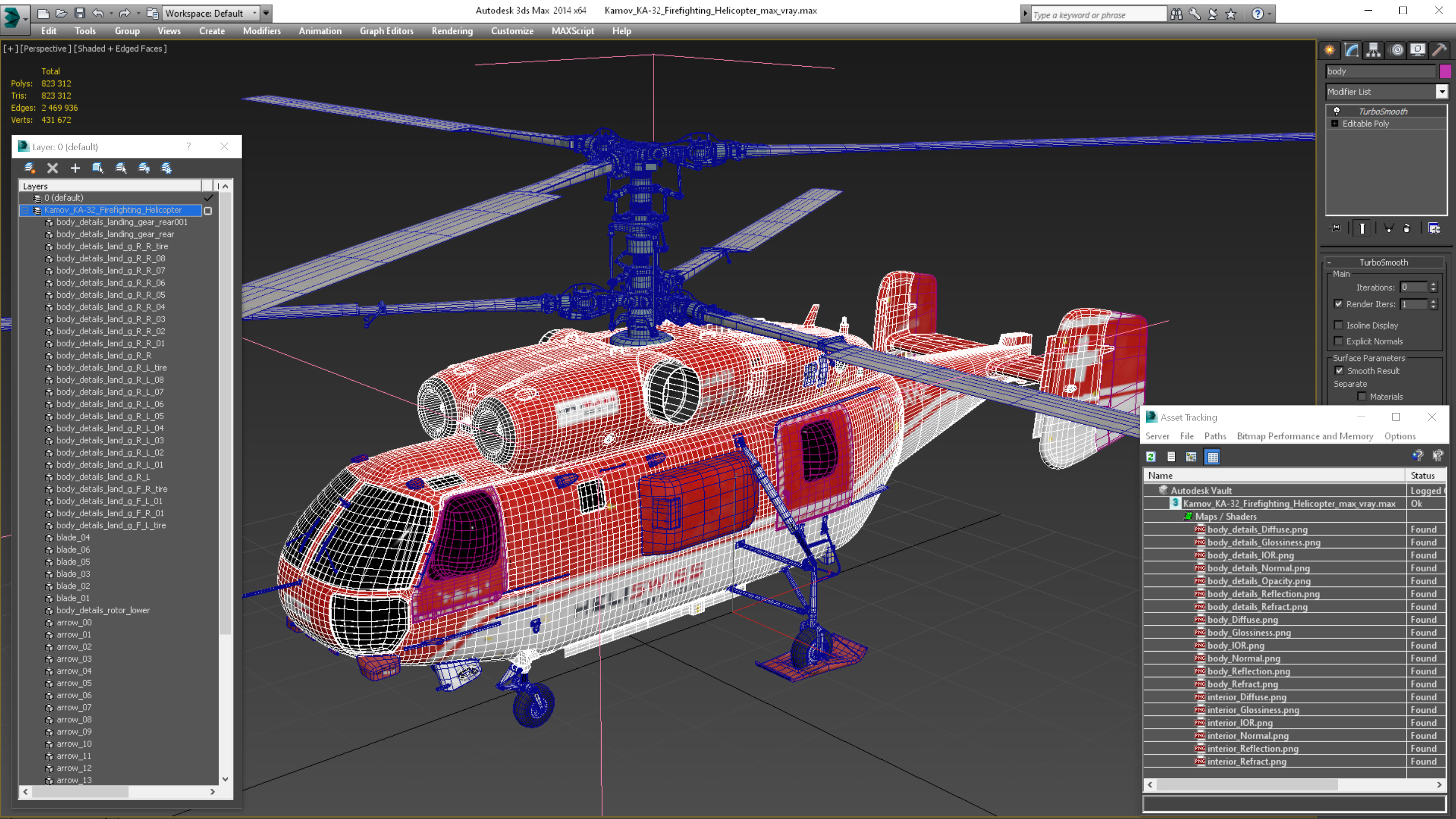Viewport: 1456px width, 819px height.
Task: Click the Pin Stack icon below the modifier stack
Action: (1336, 228)
